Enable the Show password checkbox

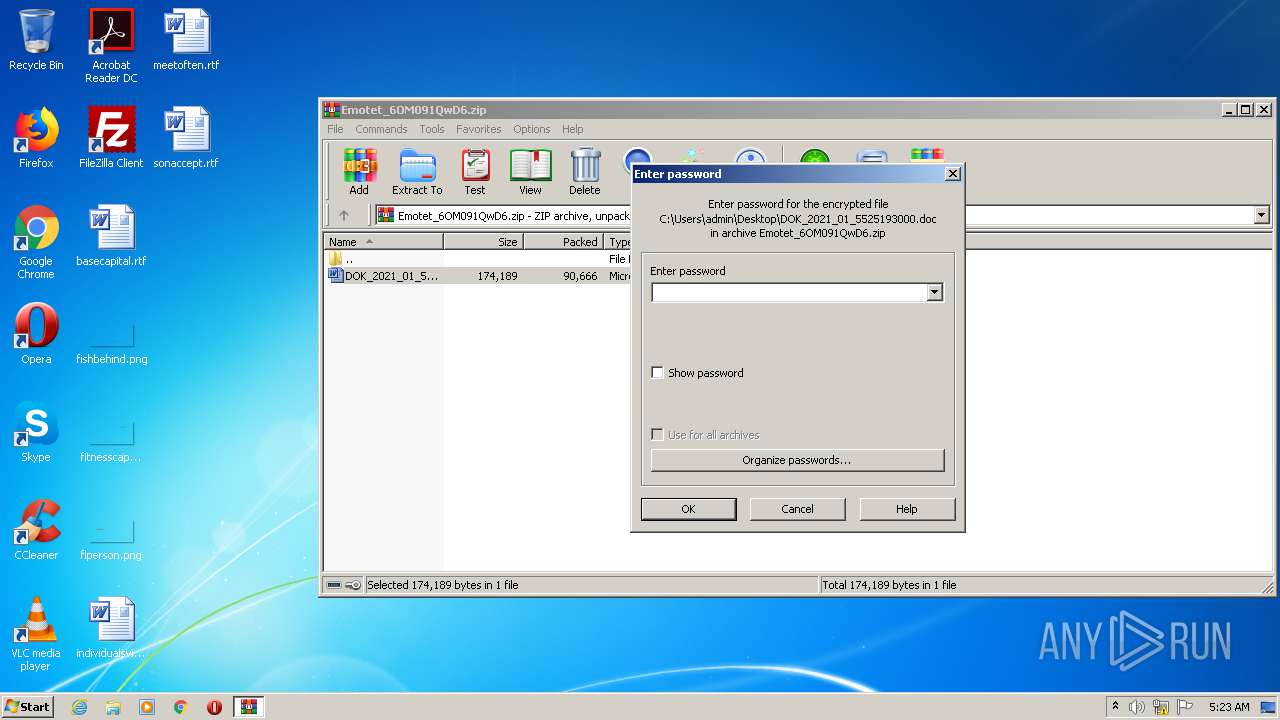(657, 373)
